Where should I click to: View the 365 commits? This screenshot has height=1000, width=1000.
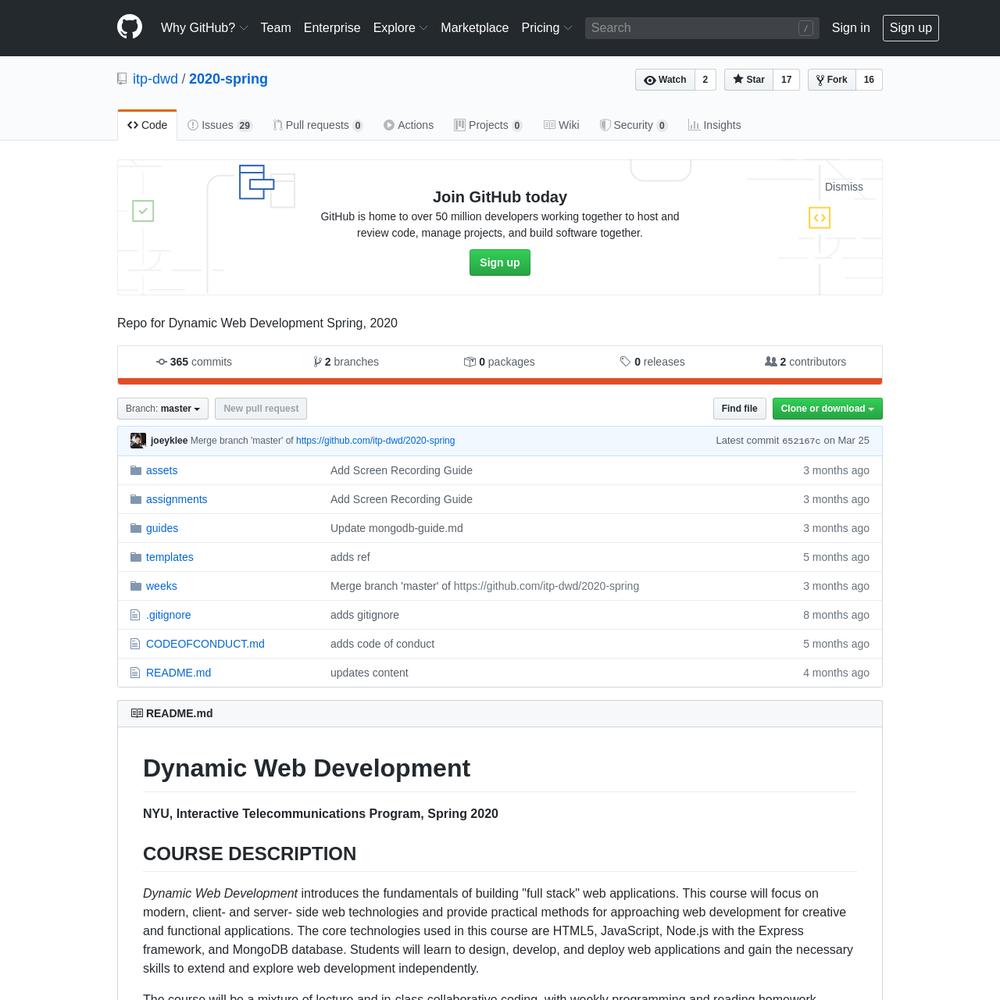click(x=194, y=362)
